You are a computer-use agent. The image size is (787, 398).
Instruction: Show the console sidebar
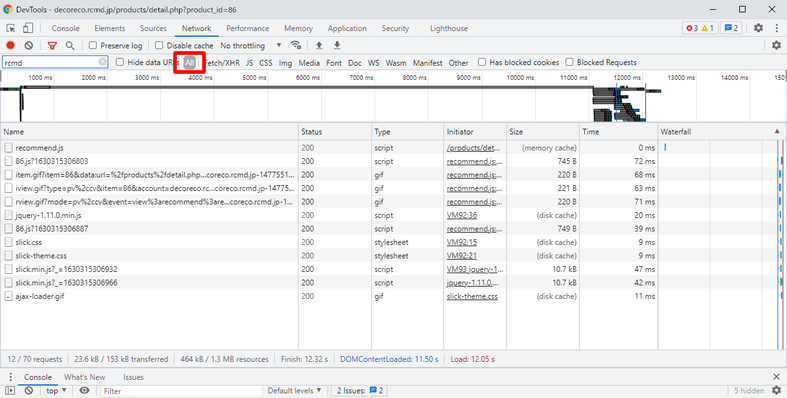coord(10,390)
